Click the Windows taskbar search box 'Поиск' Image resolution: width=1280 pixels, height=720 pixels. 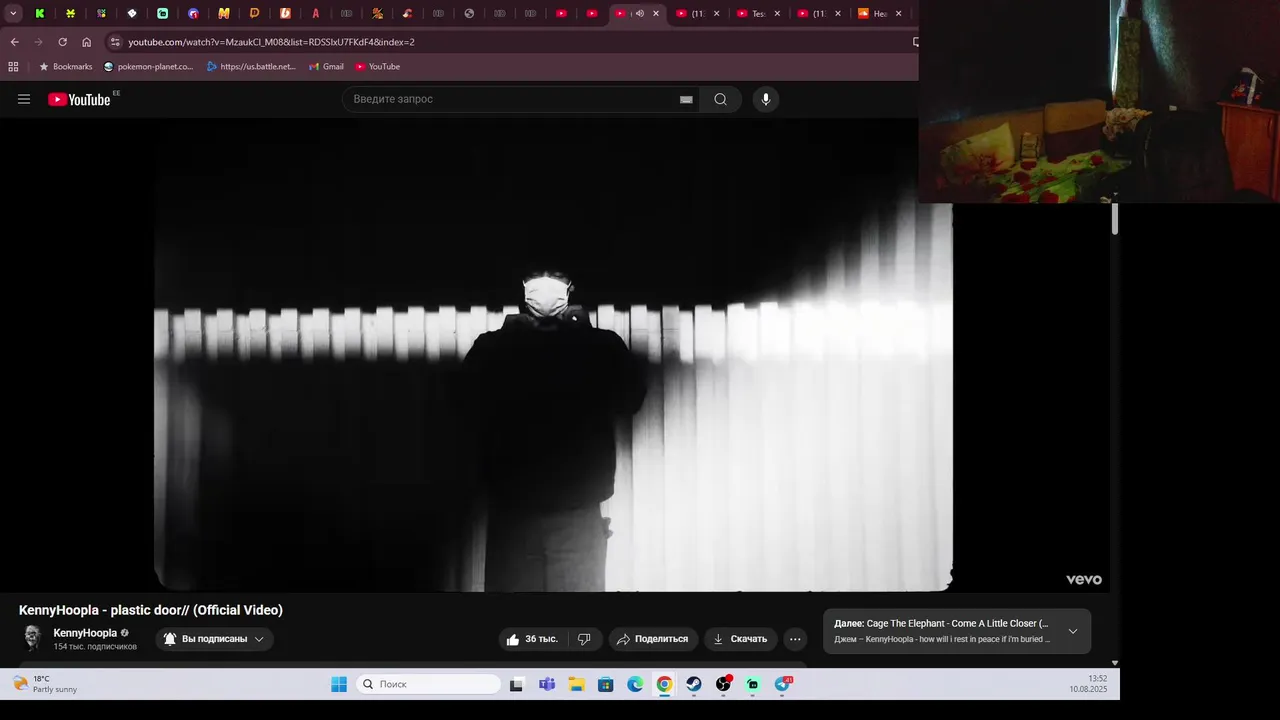click(x=428, y=684)
